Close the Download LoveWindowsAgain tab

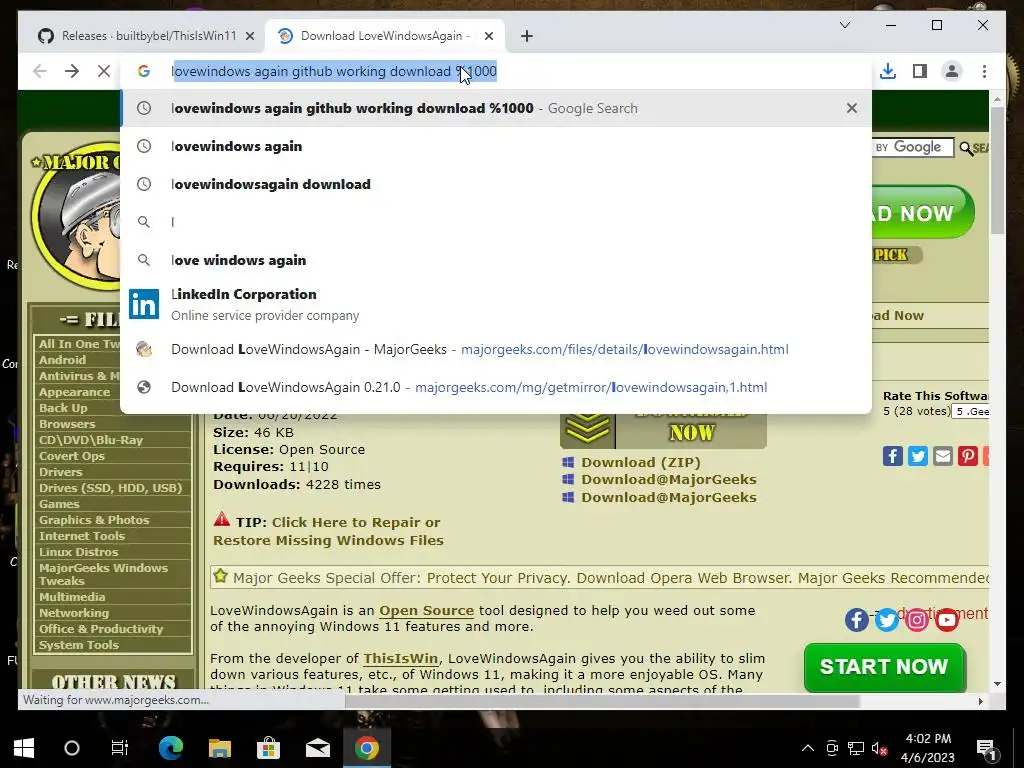pyautogui.click(x=488, y=36)
